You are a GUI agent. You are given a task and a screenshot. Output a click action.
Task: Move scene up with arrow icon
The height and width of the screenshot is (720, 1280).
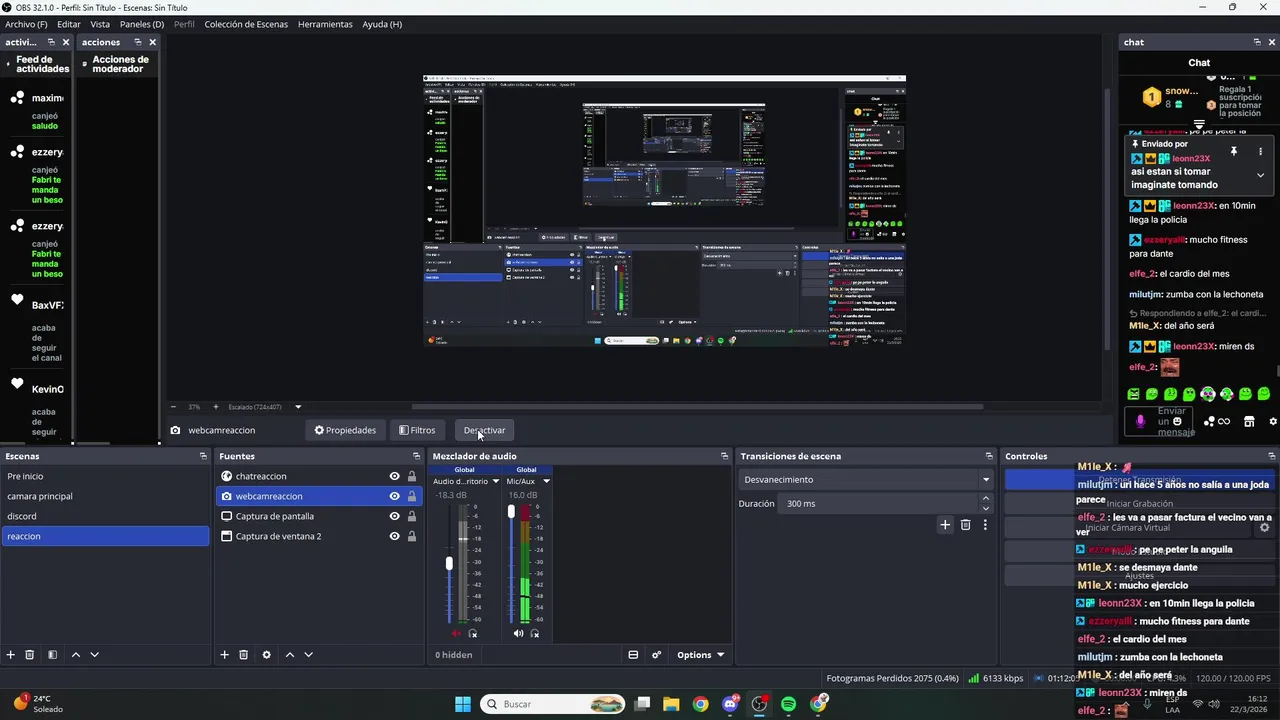[x=75, y=655]
